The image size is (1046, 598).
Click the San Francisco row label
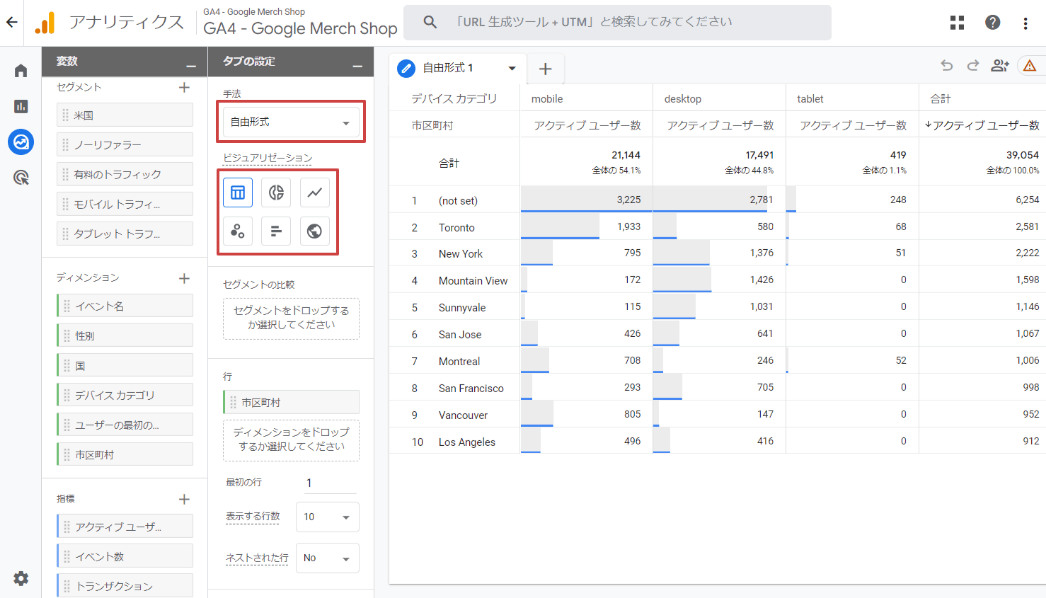[471, 388]
